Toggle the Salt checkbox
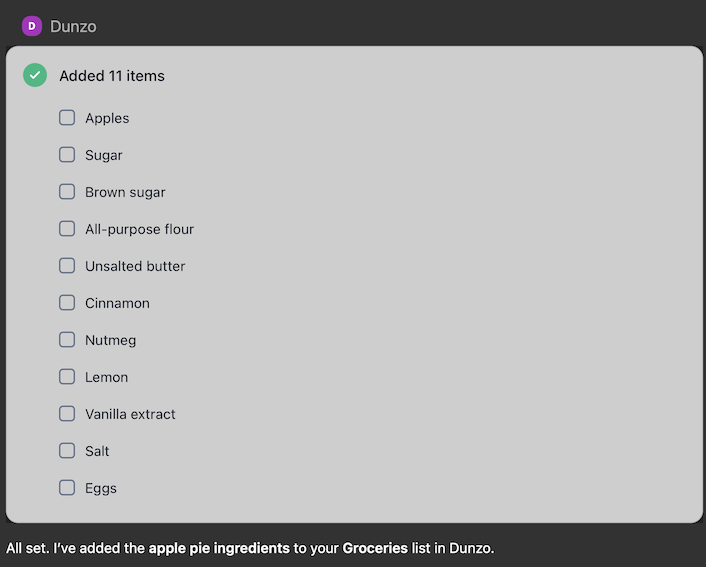The image size is (706, 567). point(67,451)
